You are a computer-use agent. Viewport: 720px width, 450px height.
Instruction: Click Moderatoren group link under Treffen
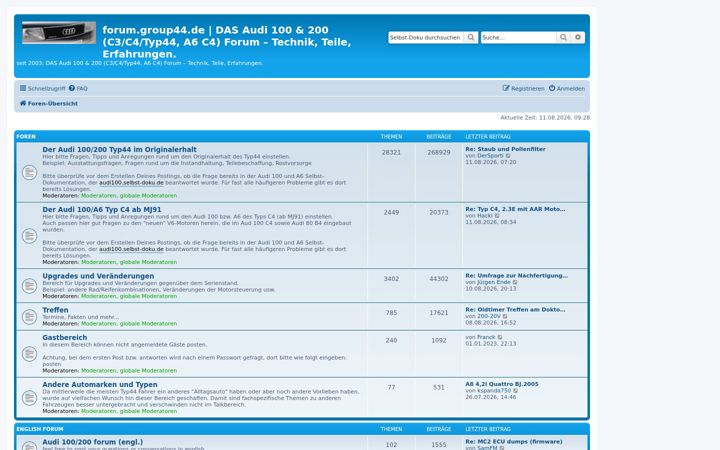click(x=99, y=323)
